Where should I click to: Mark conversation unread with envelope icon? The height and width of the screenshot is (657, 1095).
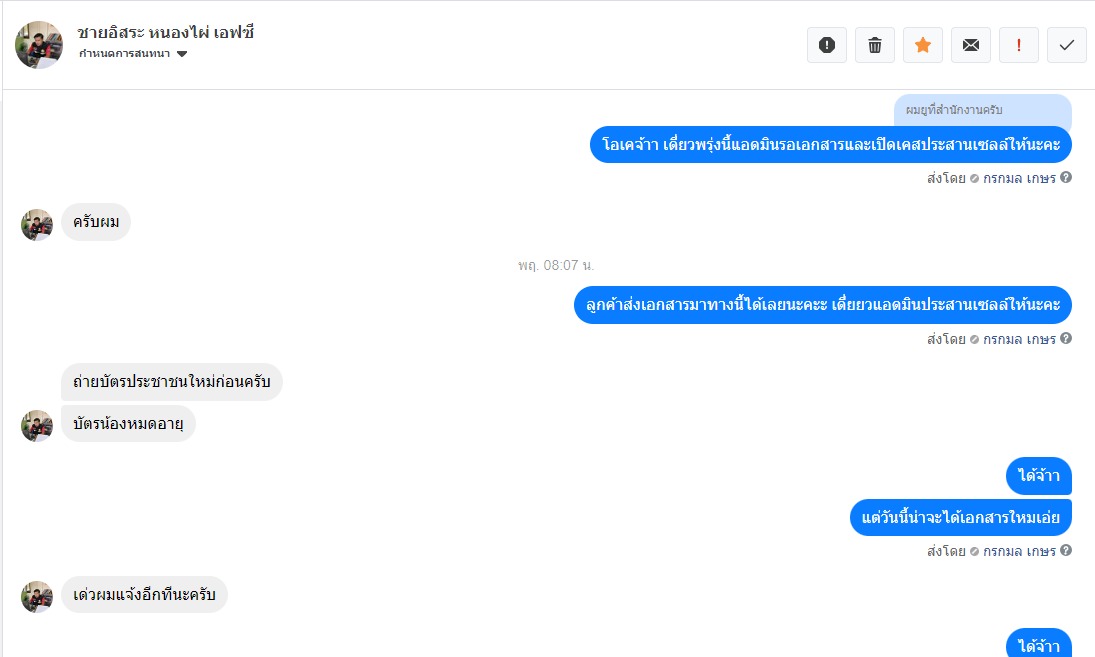click(971, 45)
